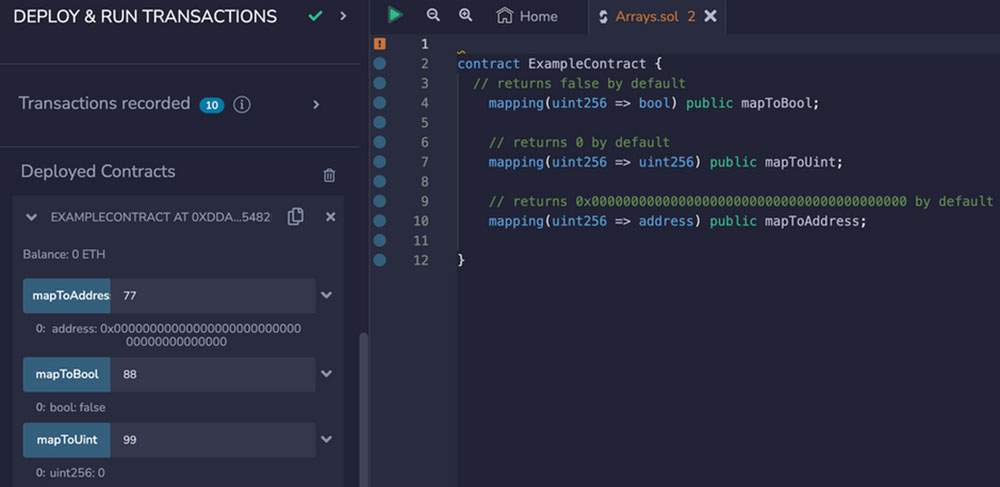The width and height of the screenshot is (1000, 487).
Task: Click the mapToBool call button
Action: (67, 374)
